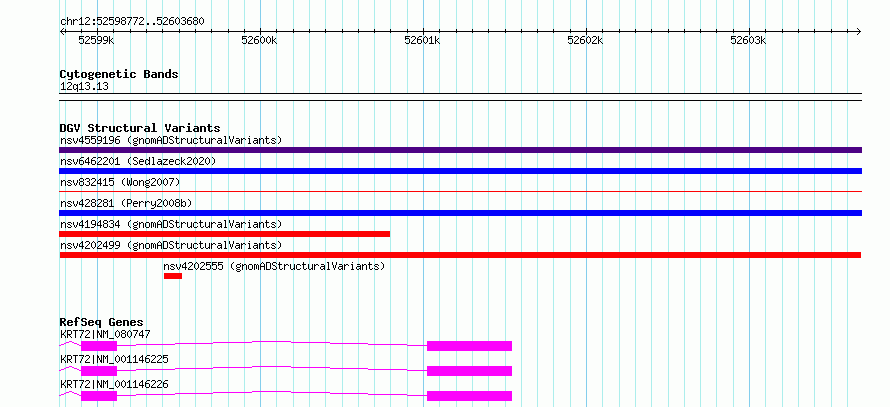The width and height of the screenshot is (890, 407).
Task: Open the KRT72|NM_080747 transcript label
Action: click(x=105, y=334)
